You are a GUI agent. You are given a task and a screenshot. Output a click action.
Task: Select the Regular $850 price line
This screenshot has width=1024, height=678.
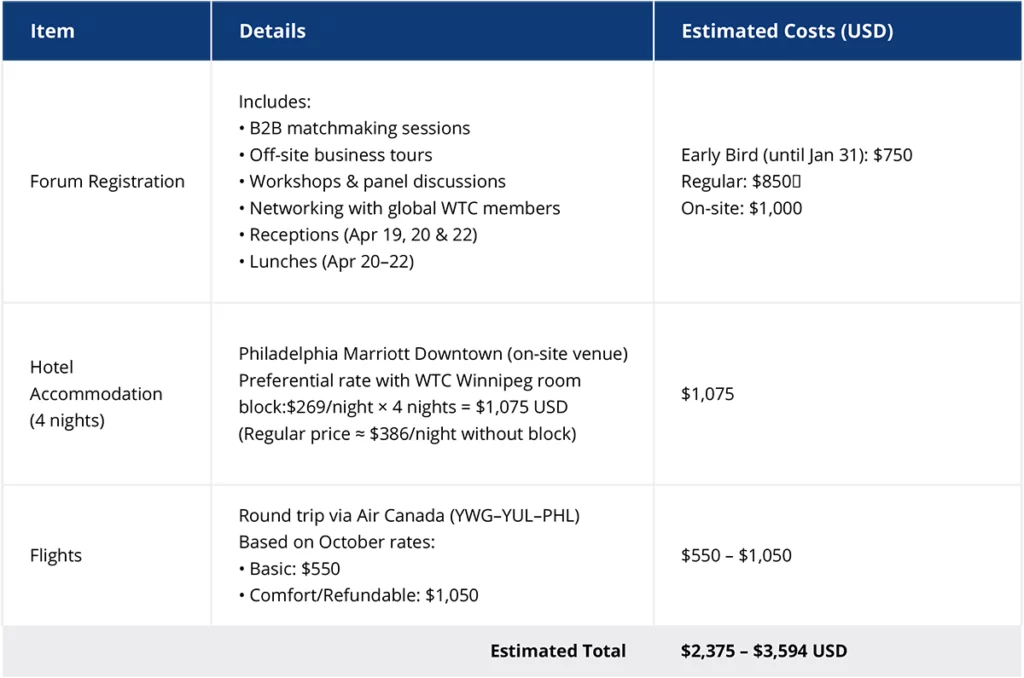(740, 181)
